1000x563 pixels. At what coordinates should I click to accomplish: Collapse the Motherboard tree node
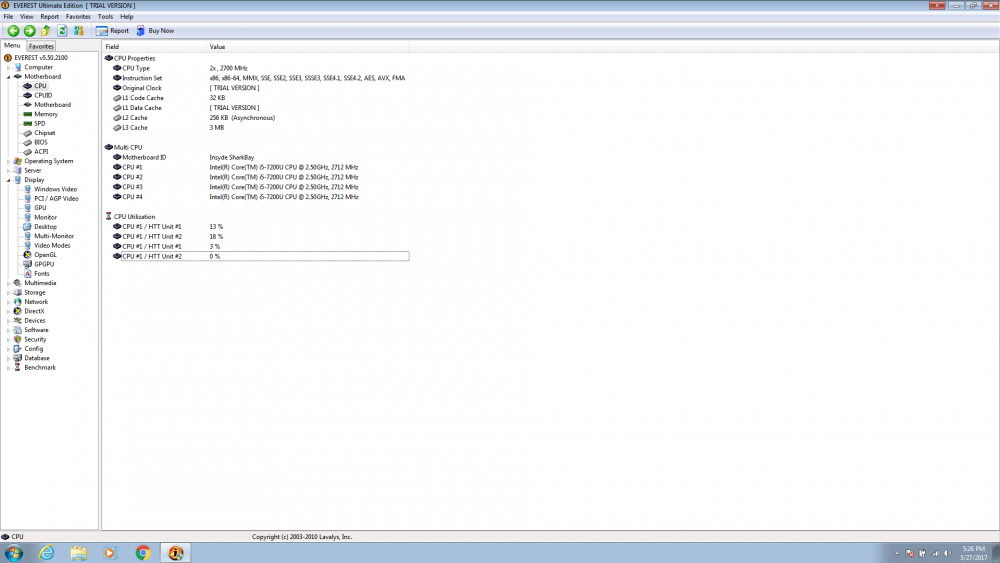click(8, 77)
